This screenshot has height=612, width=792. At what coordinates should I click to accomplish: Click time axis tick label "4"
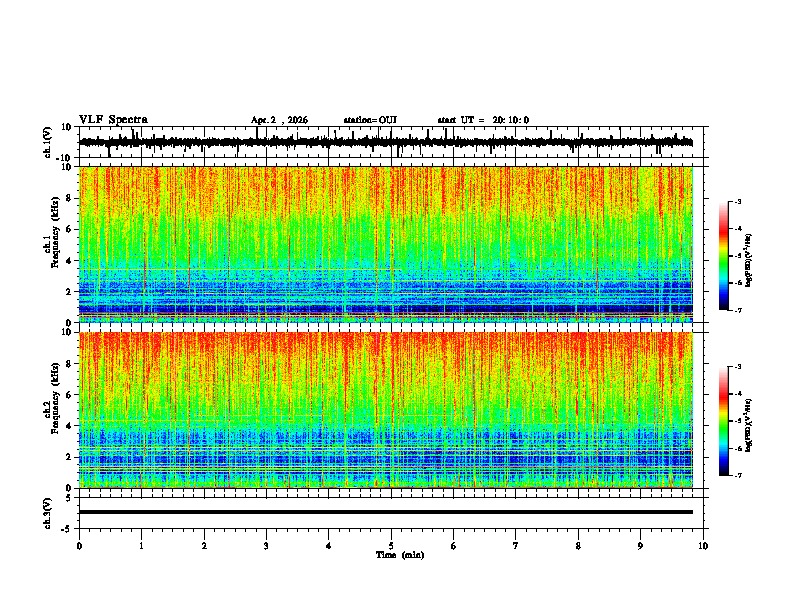point(329,546)
